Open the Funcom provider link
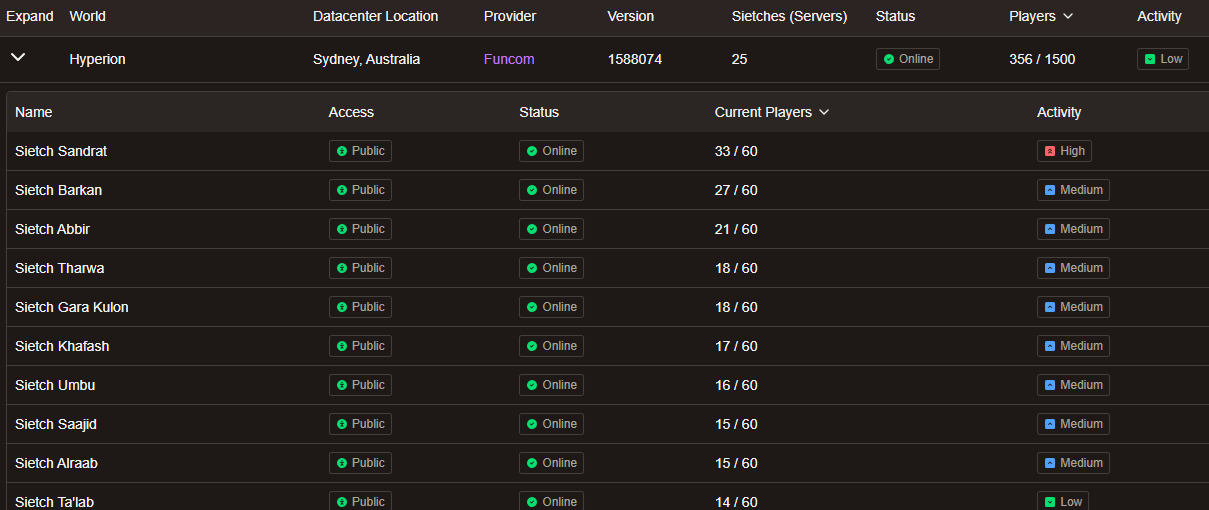Image resolution: width=1209 pixels, height=510 pixels. tap(509, 59)
